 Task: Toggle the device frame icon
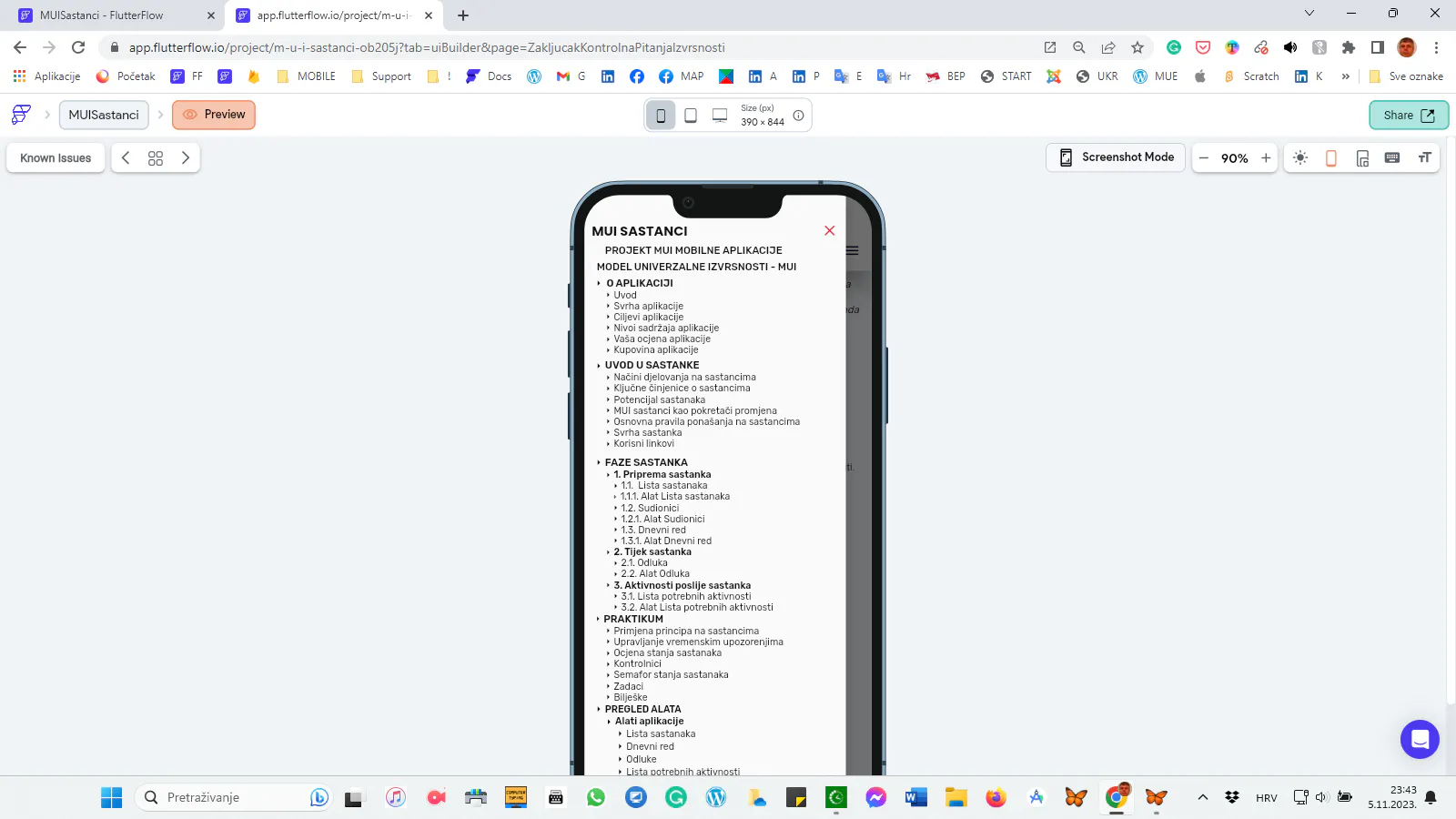click(1331, 158)
